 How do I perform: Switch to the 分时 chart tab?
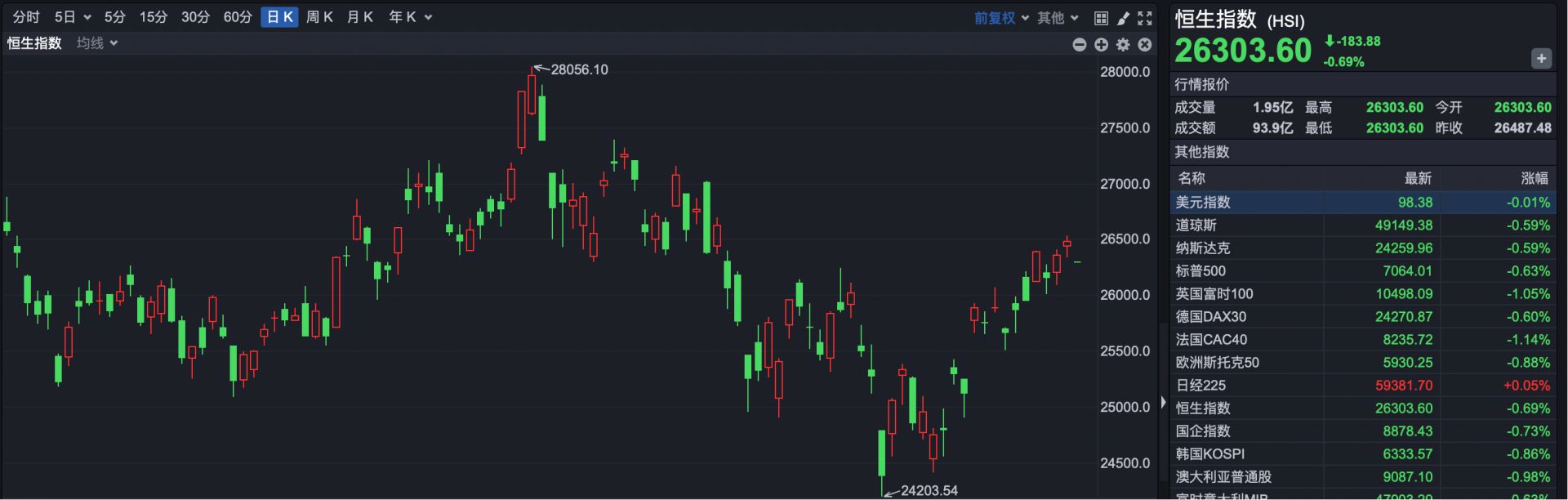click(26, 17)
